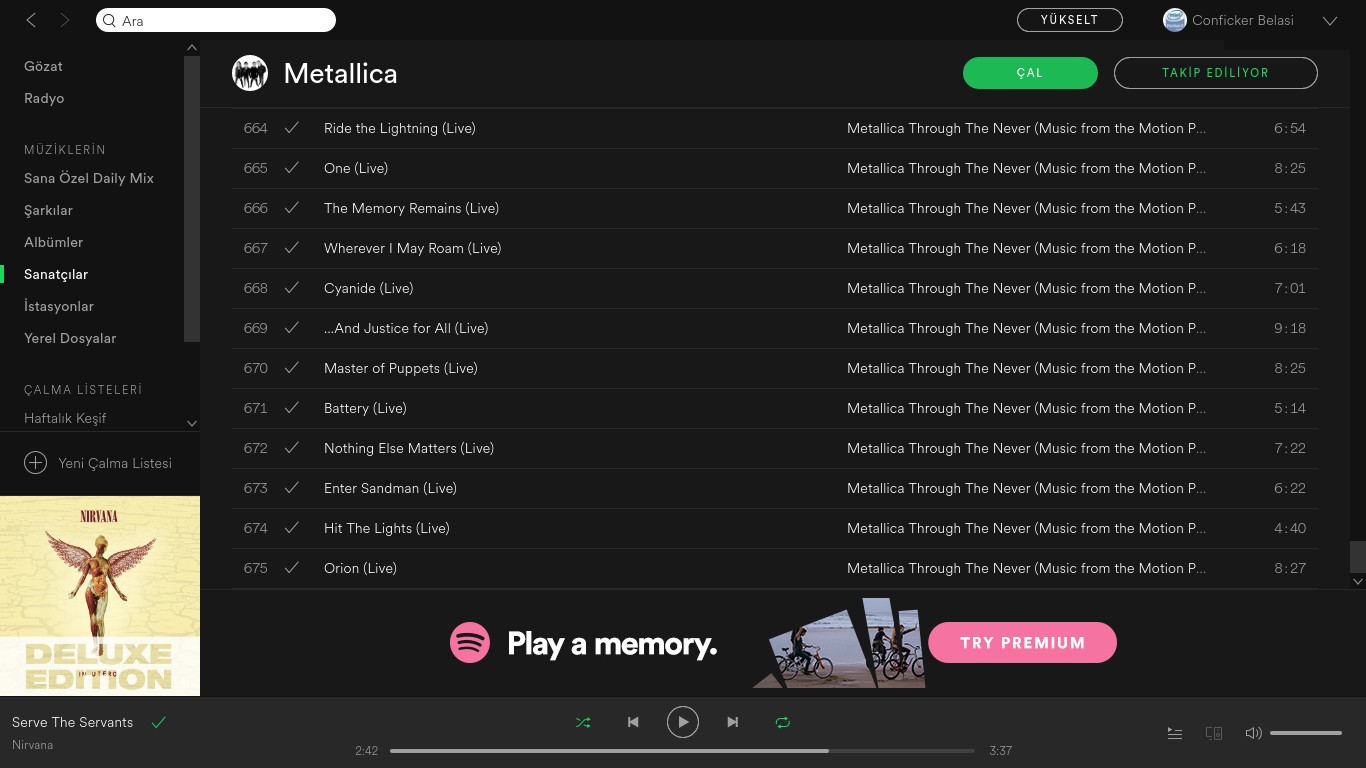The image size is (1366, 768).
Task: Open the Serve The Servants title link
Action: (x=72, y=722)
